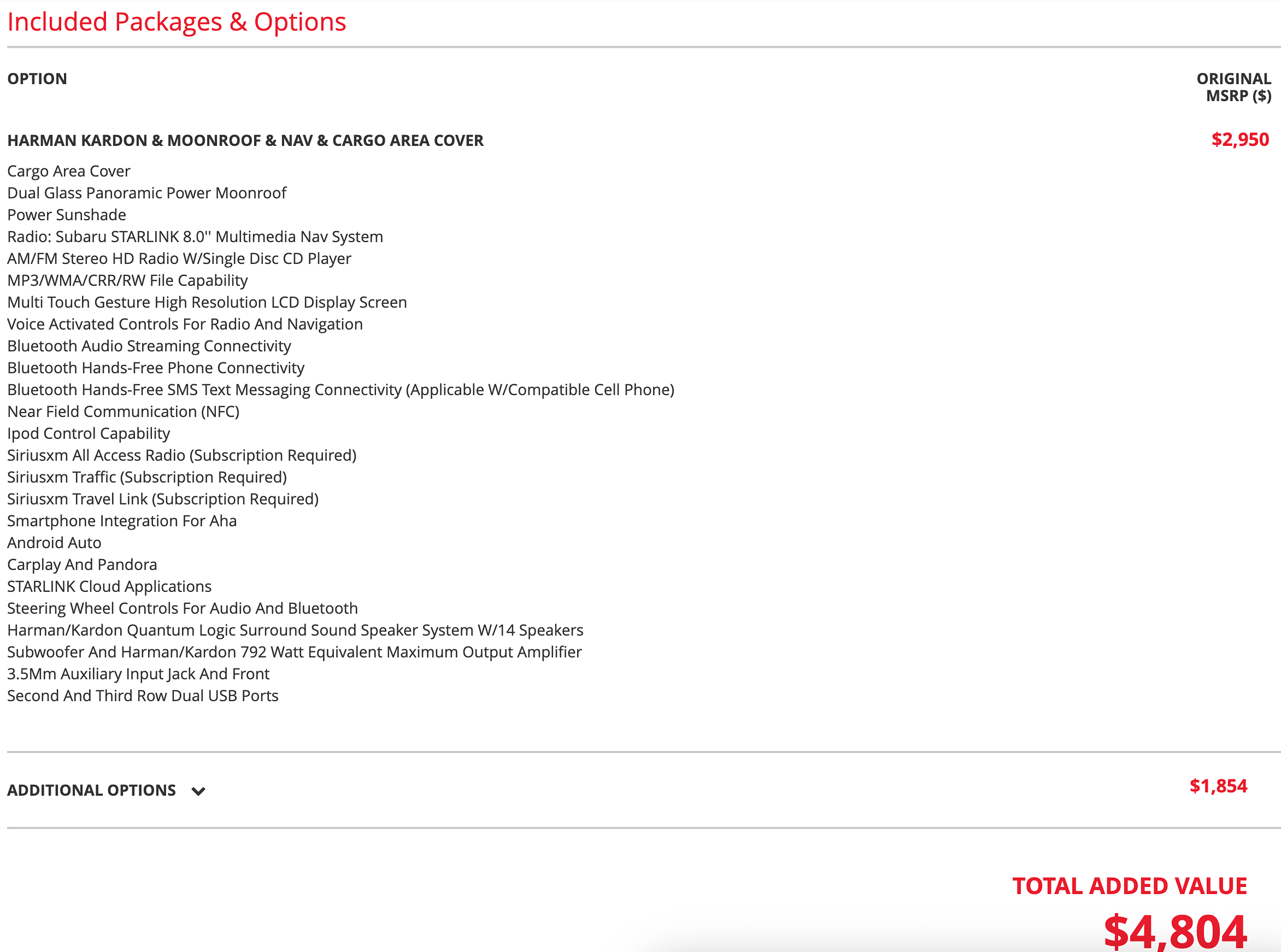
Task: Select the Subaru STARLINK 8.0" Multimedia Nav line
Action: (x=195, y=237)
